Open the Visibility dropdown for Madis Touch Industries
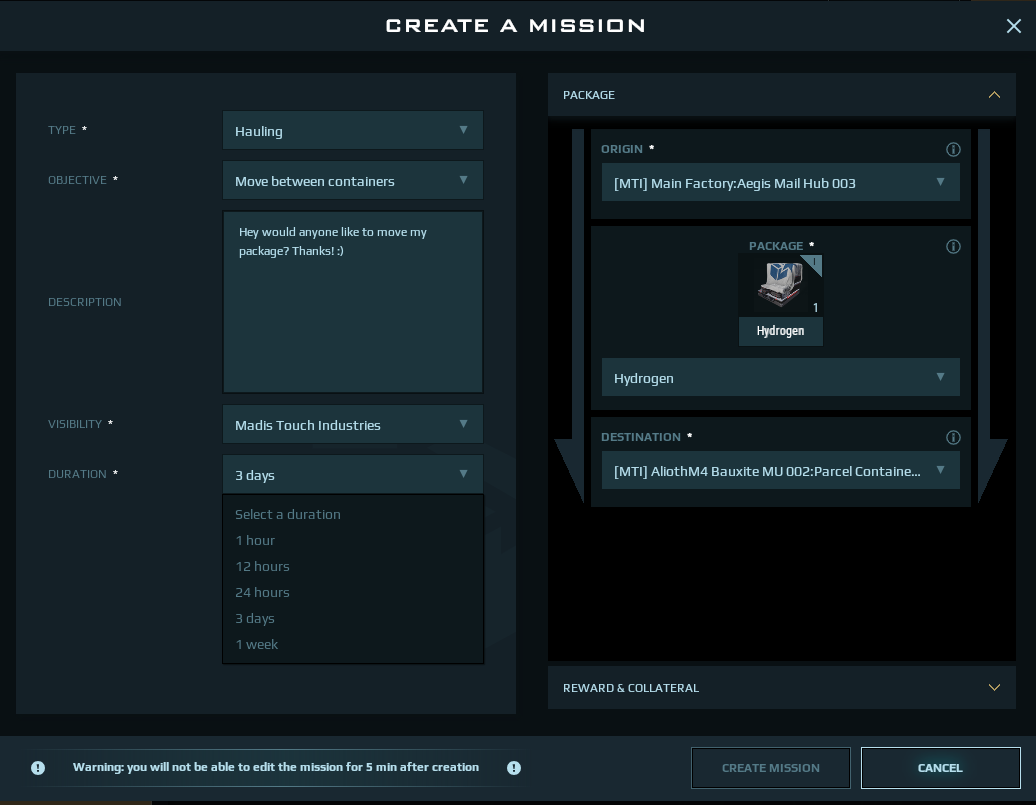The image size is (1036, 805). tap(352, 425)
